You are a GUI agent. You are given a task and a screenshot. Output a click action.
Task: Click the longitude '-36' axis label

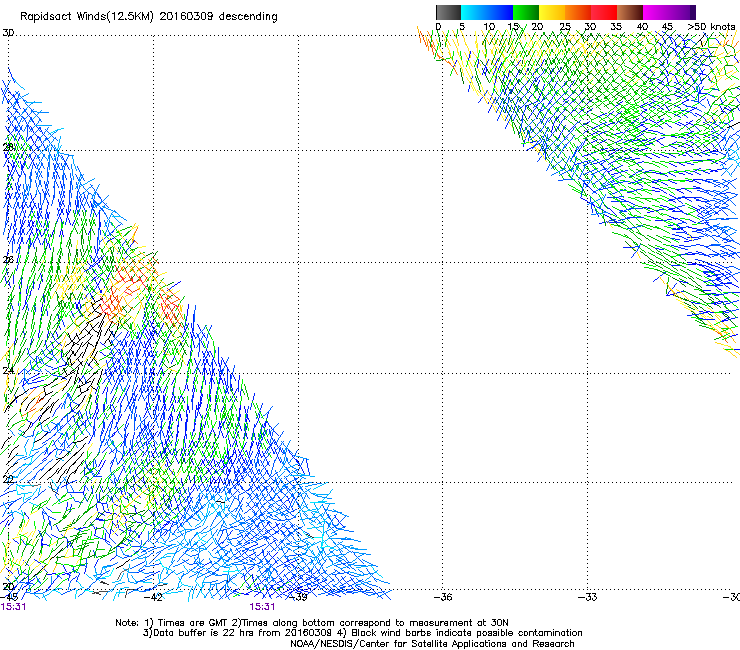(443, 597)
